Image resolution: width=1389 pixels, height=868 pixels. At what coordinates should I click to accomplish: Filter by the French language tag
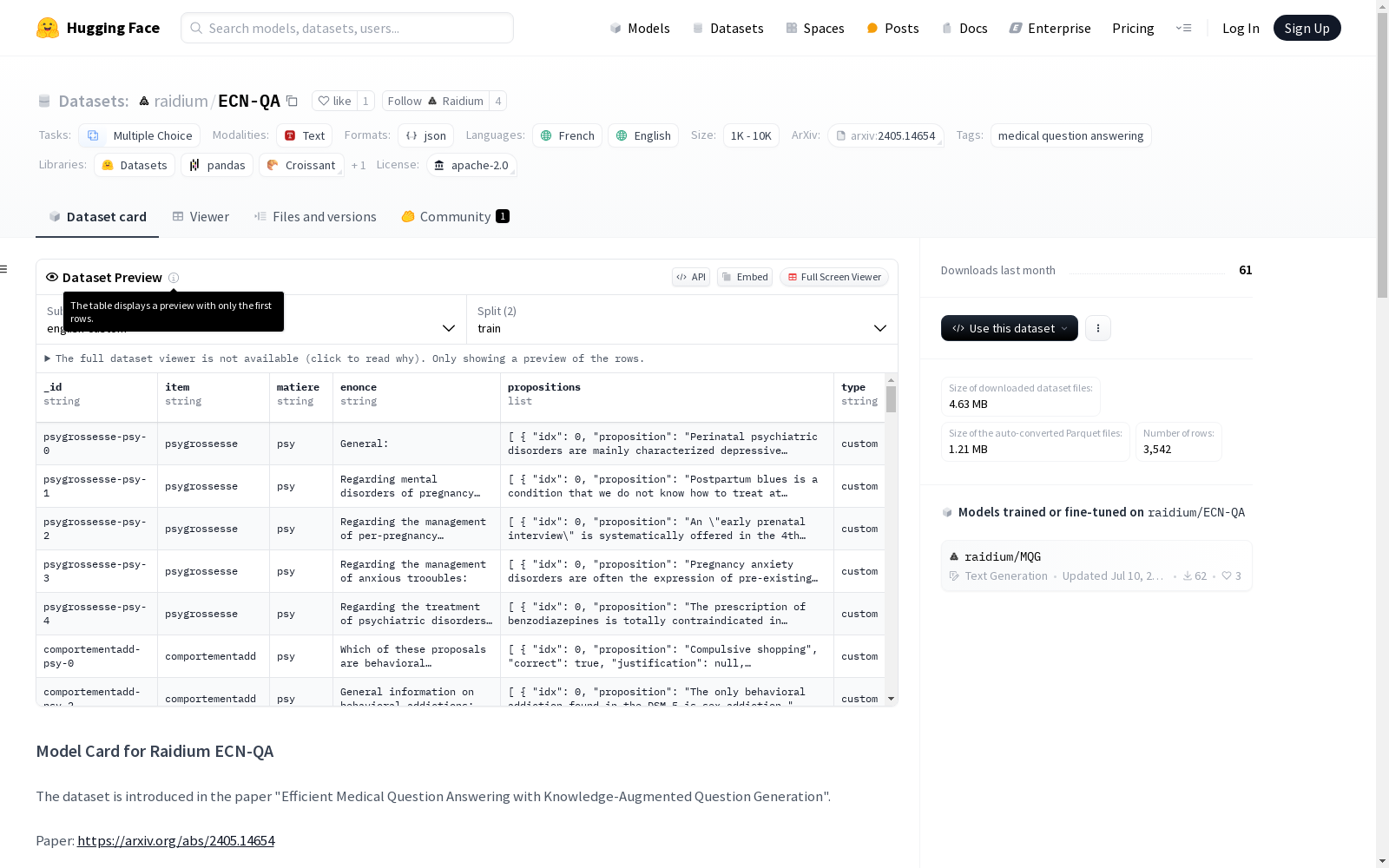click(567, 135)
